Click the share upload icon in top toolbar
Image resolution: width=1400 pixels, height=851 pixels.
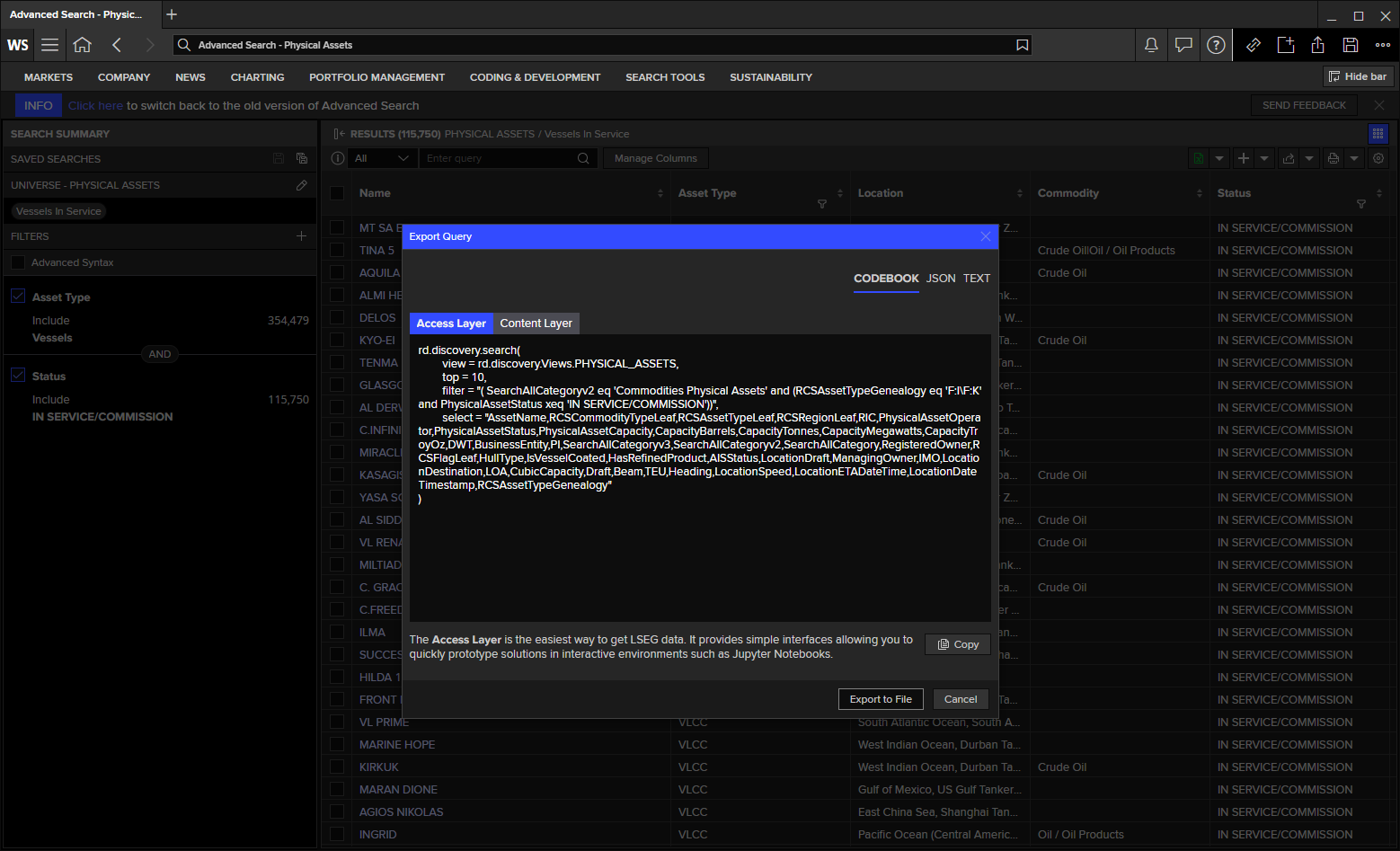[1318, 45]
